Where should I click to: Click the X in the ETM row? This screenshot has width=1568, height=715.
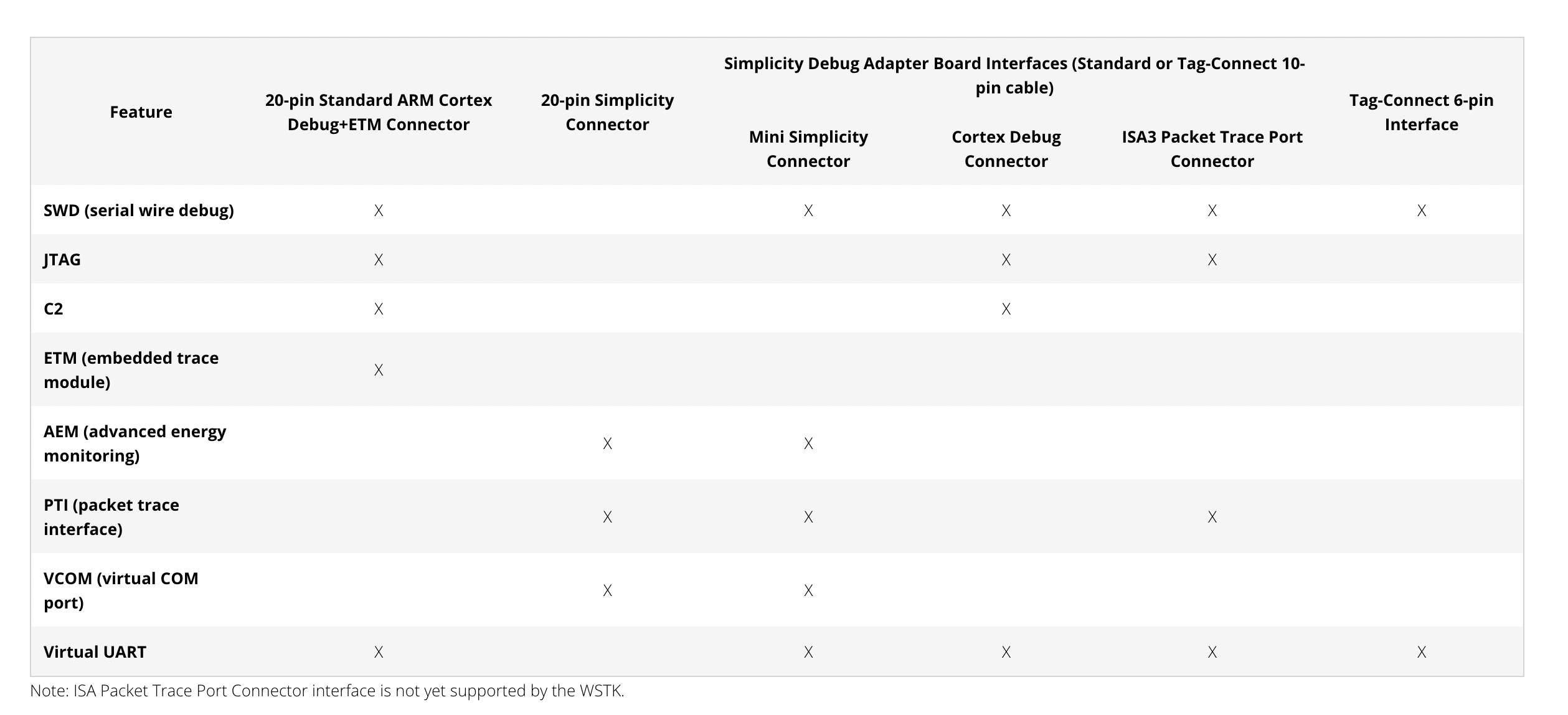tap(379, 370)
